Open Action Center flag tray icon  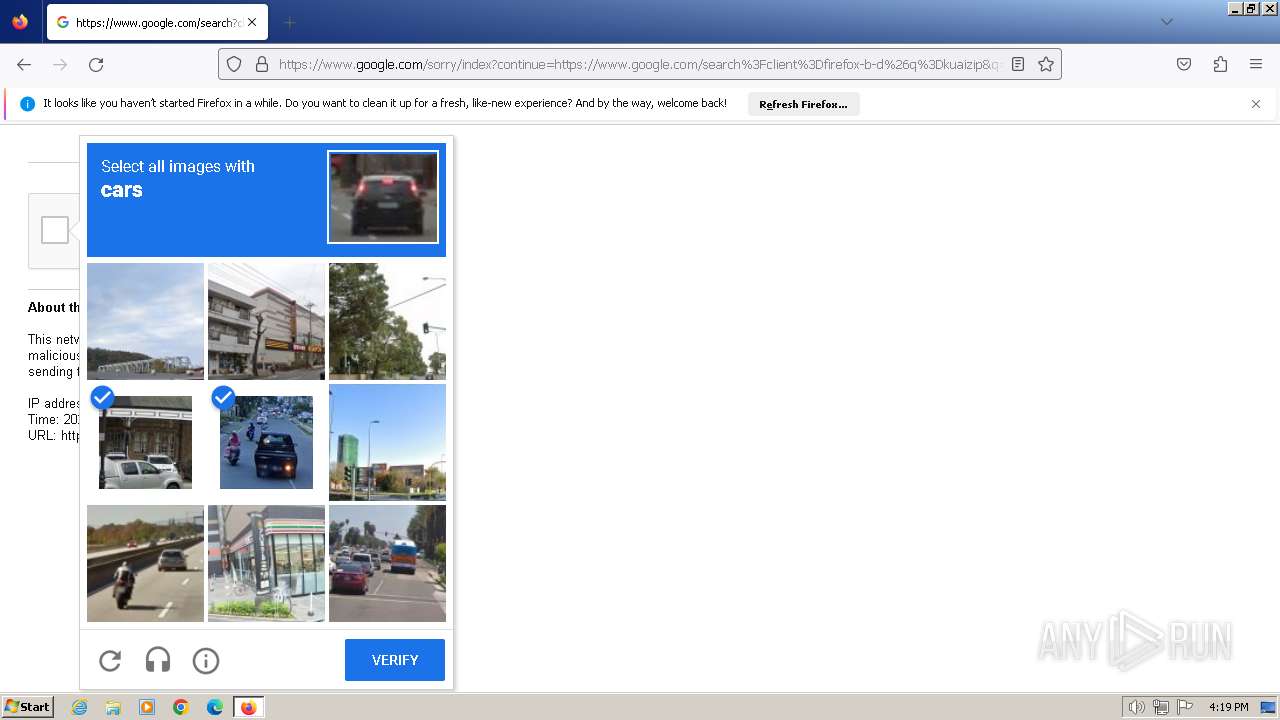click(x=1185, y=707)
